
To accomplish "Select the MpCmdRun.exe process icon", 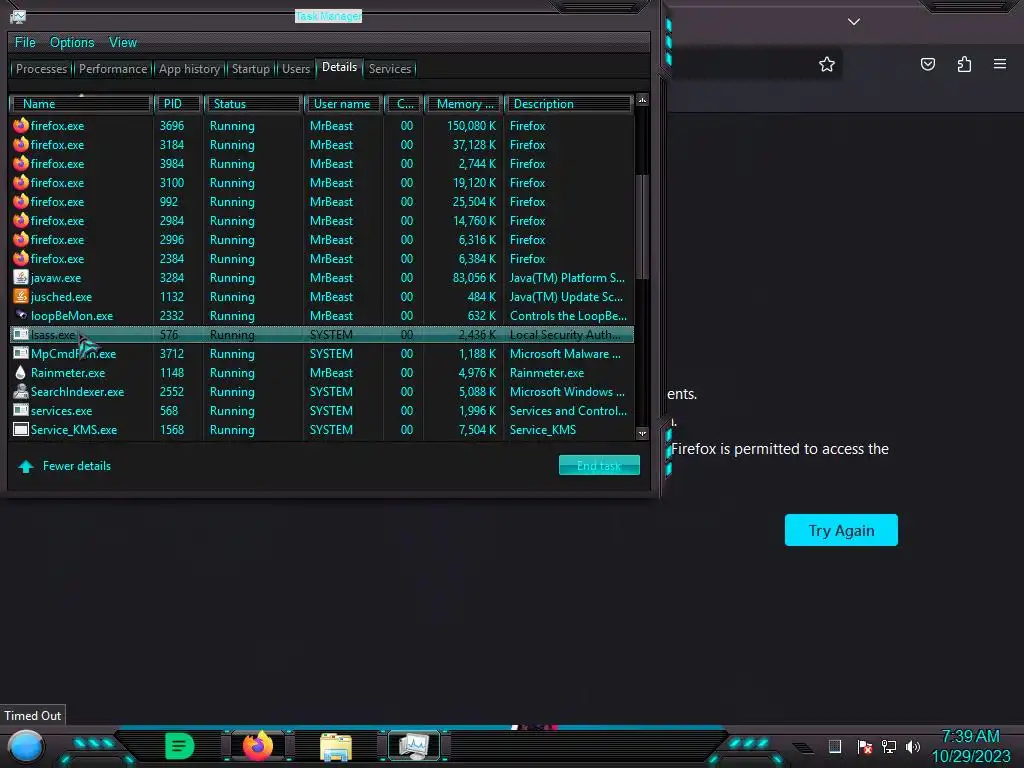I will [21, 353].
